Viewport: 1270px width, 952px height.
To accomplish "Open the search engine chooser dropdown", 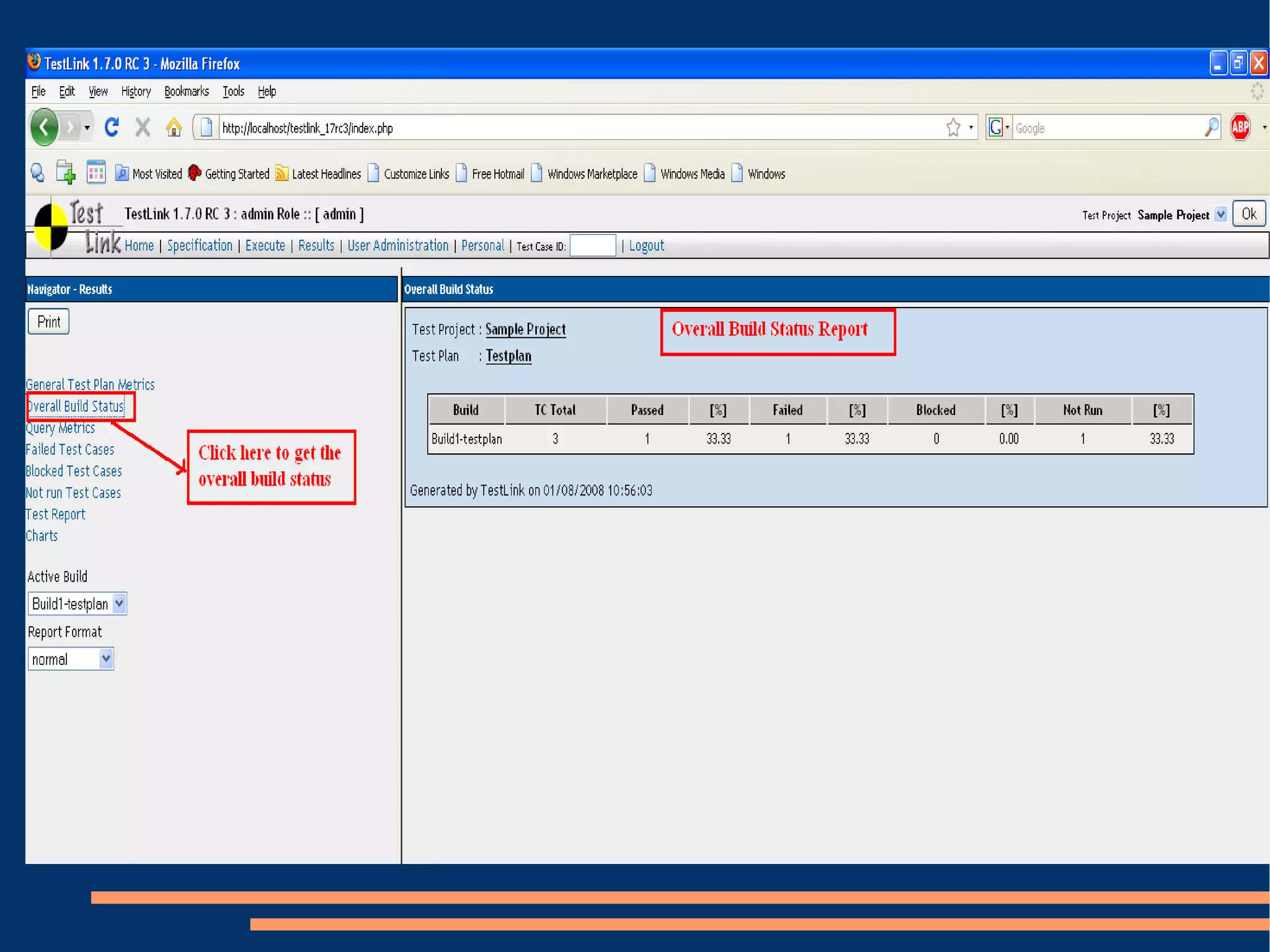I will 1007,128.
